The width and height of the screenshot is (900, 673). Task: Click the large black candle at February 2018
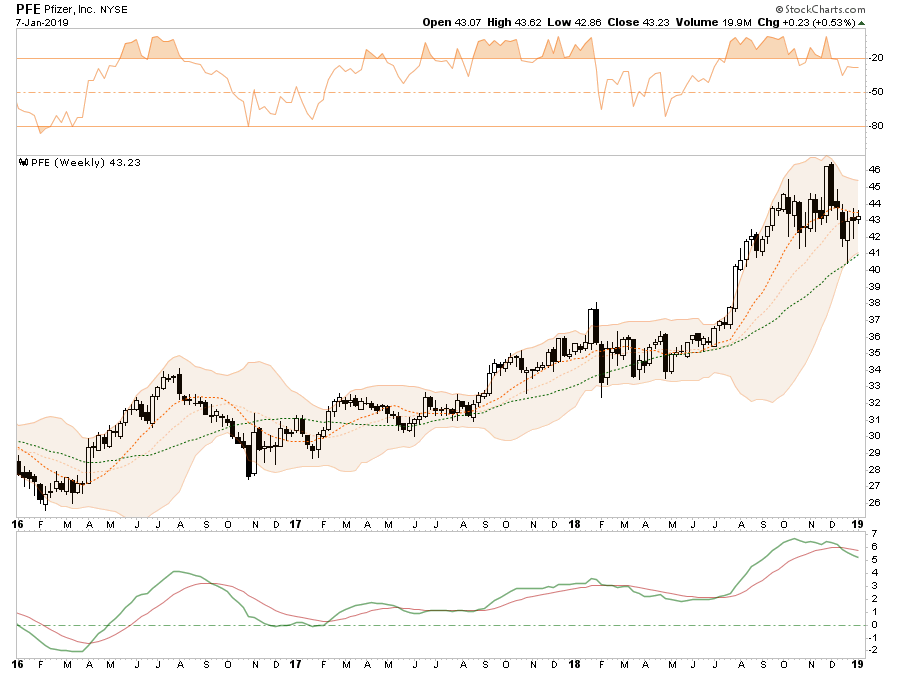click(595, 327)
